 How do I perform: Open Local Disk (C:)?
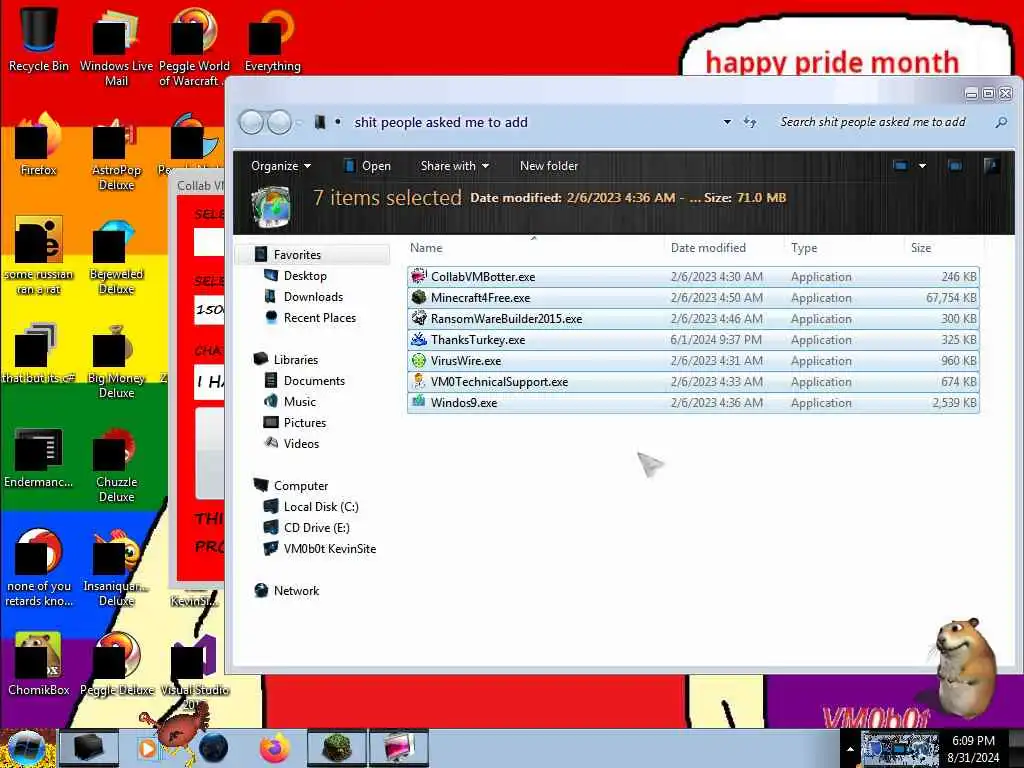click(320, 506)
